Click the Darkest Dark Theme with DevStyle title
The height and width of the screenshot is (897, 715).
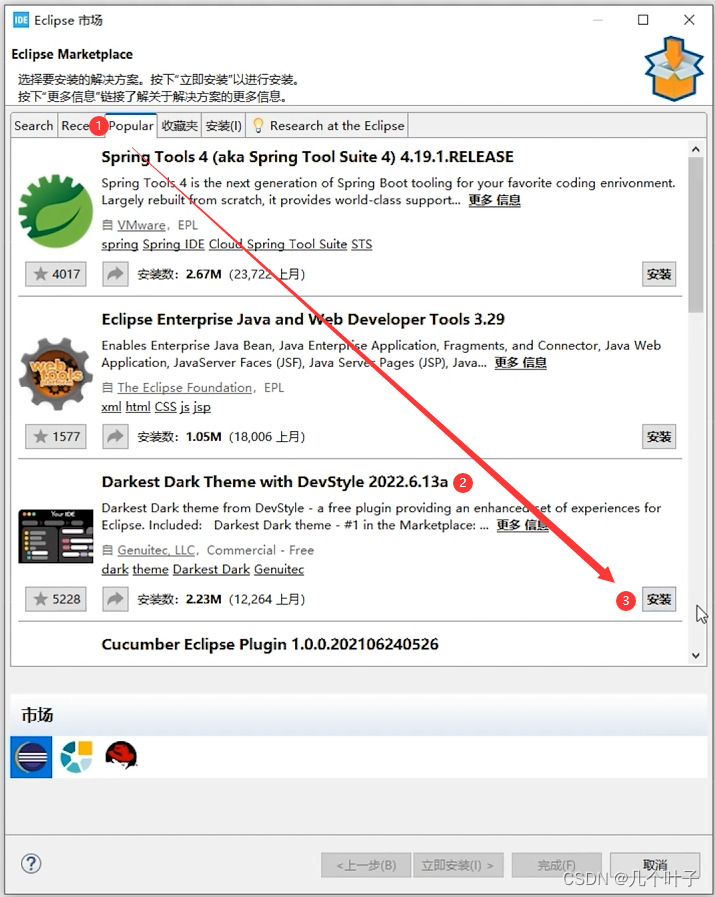tap(275, 482)
